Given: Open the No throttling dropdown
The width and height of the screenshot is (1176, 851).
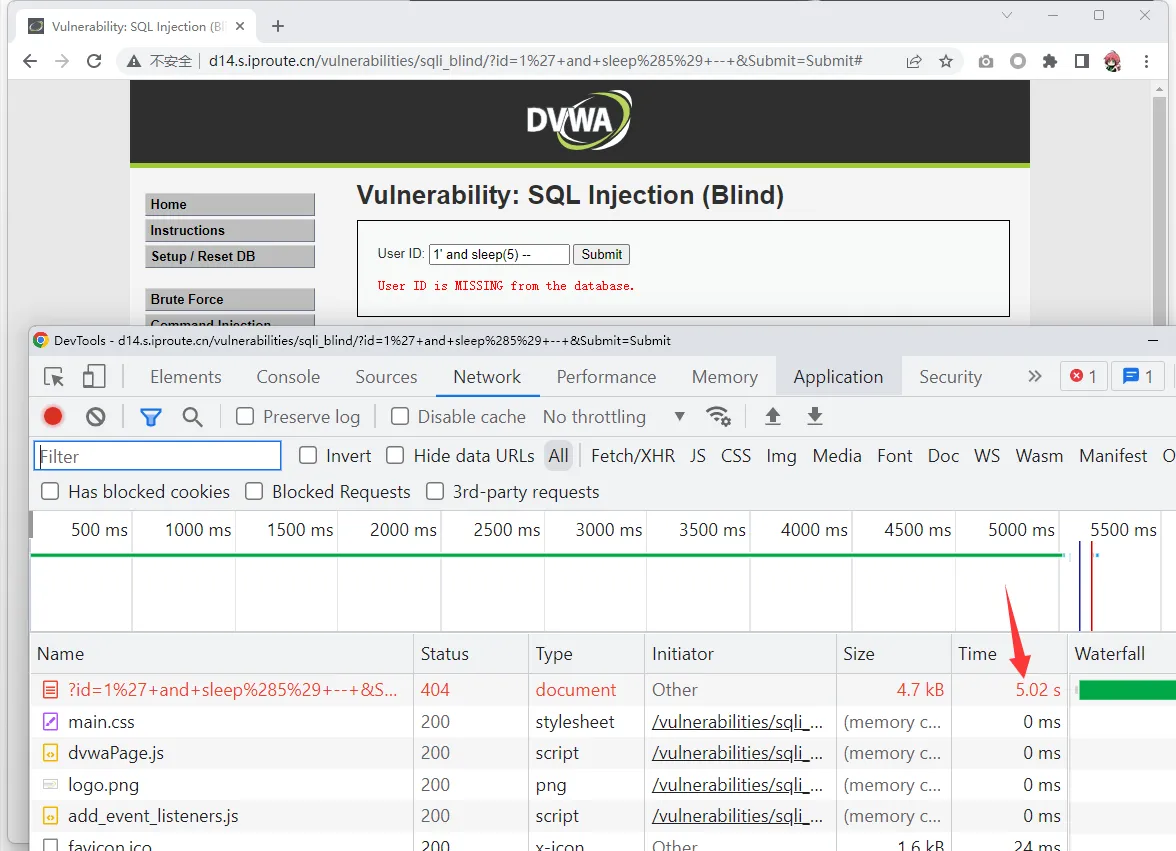Looking at the screenshot, I should click(x=613, y=417).
